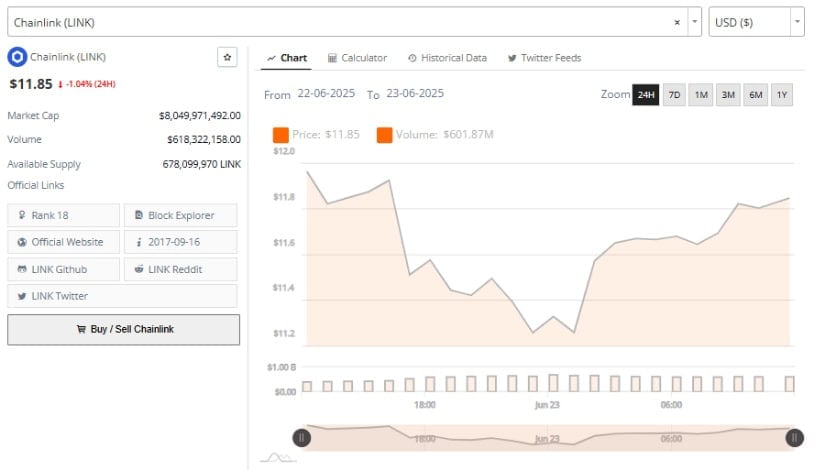Open the Block Explorer link
Viewport: 825px width, 470px height.
tap(180, 215)
